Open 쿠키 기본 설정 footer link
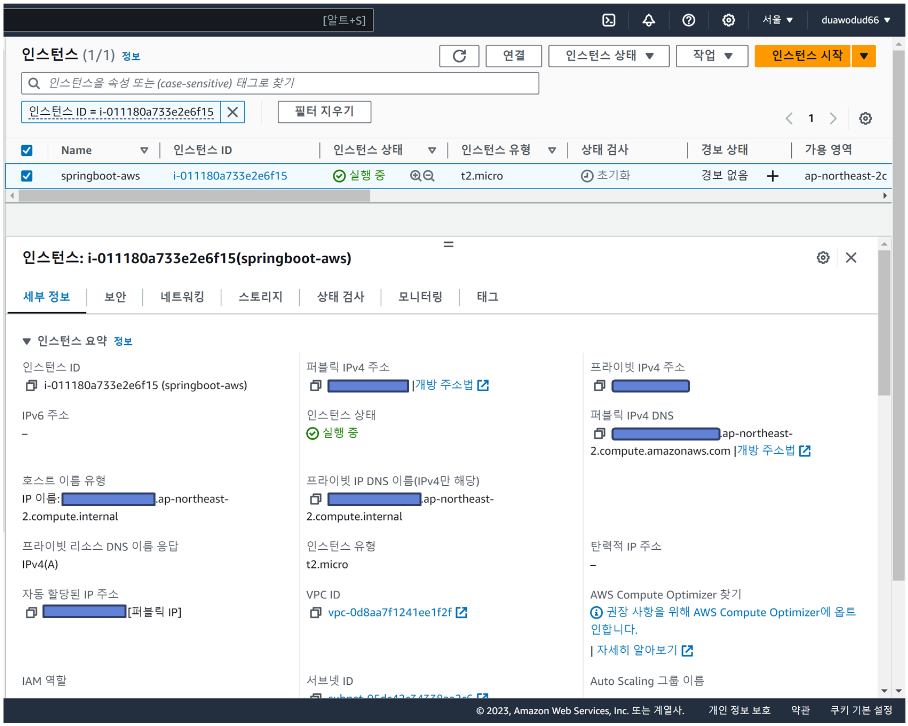 point(861,711)
